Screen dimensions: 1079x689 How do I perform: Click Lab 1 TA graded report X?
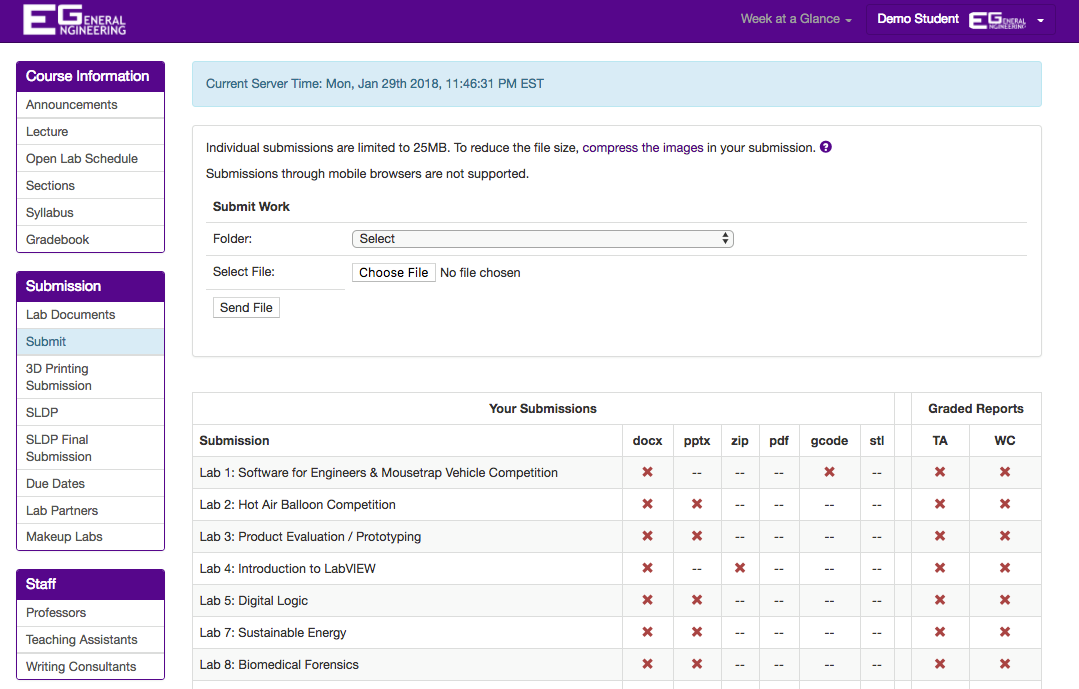coord(940,472)
